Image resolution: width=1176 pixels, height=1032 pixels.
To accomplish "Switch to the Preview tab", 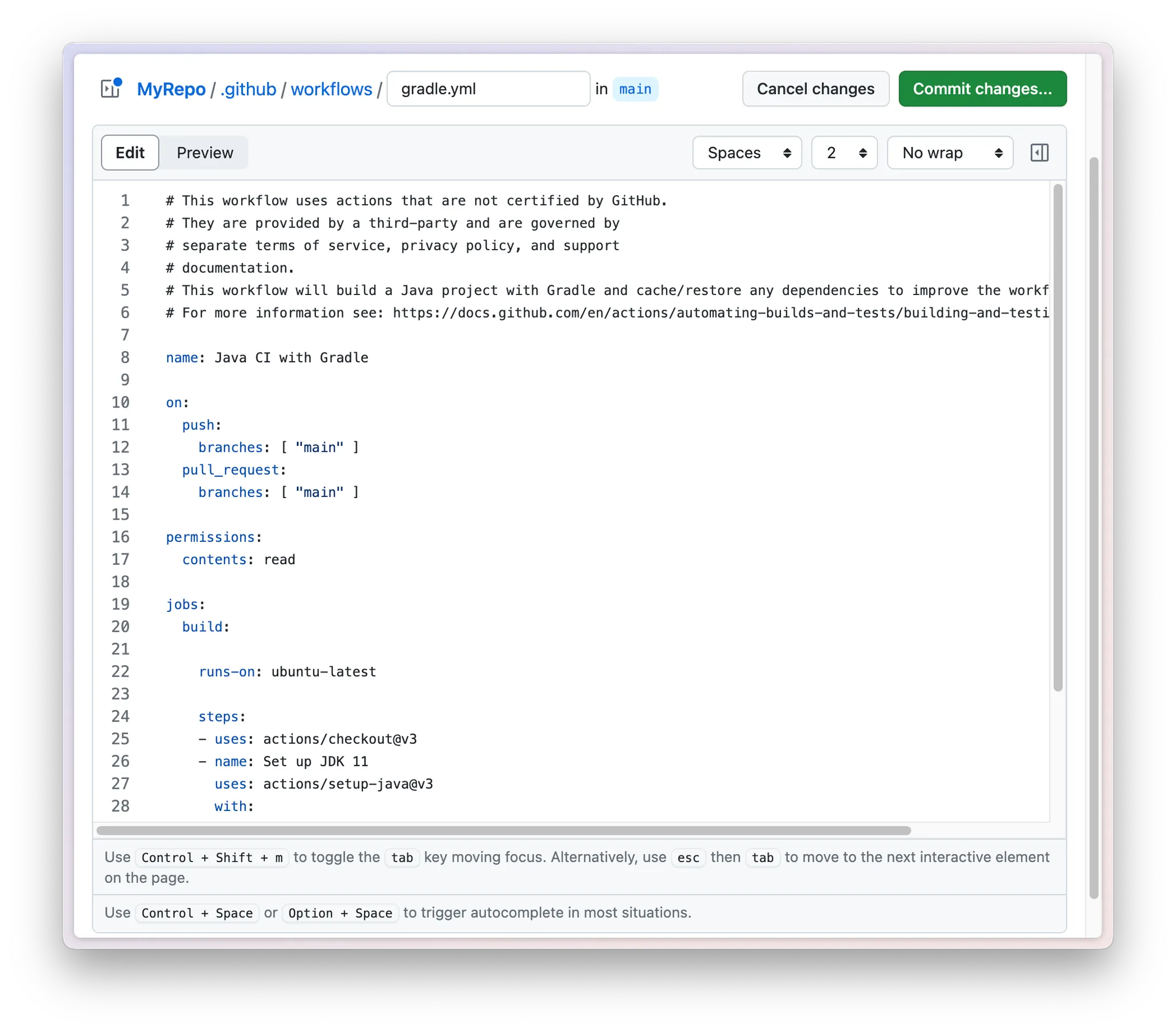I will 205,153.
